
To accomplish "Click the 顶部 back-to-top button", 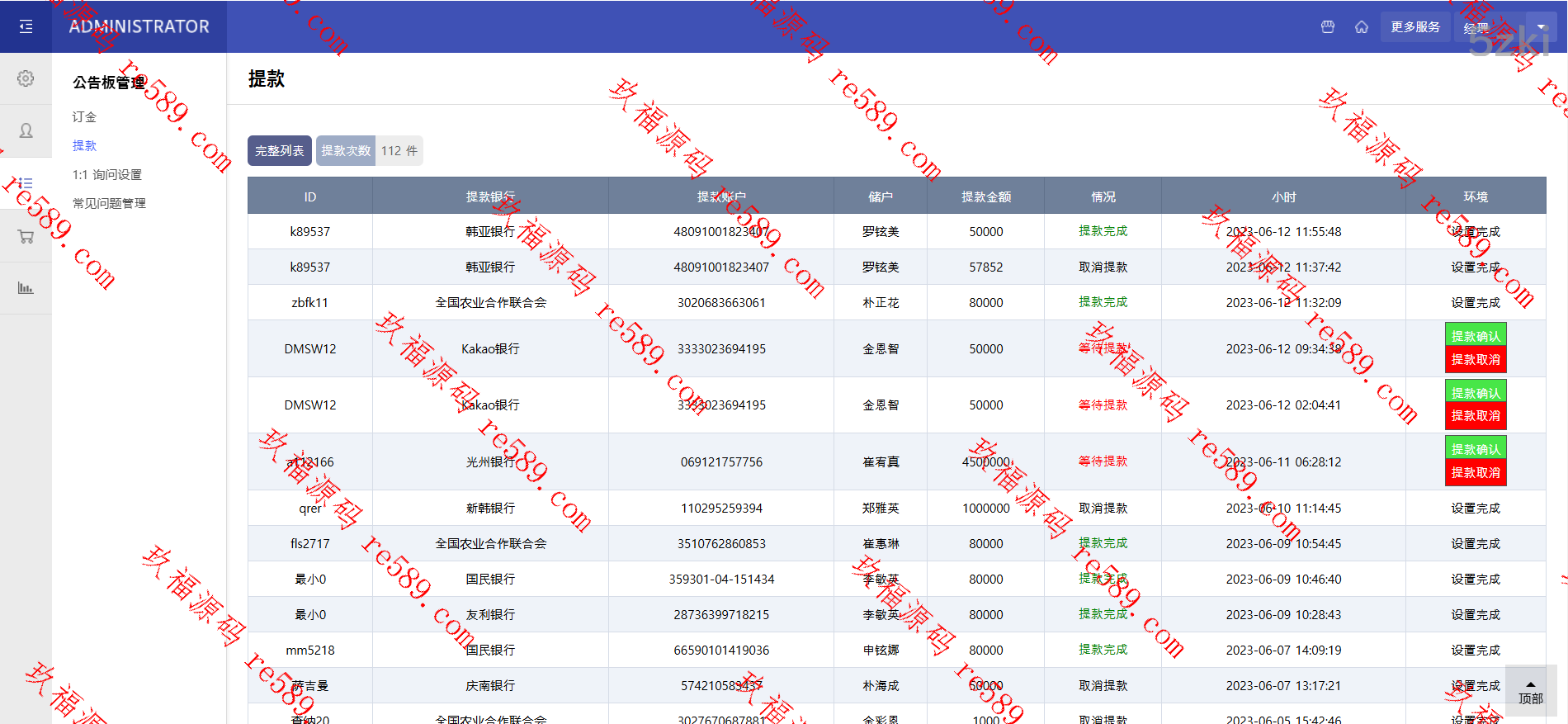I will coord(1530,693).
